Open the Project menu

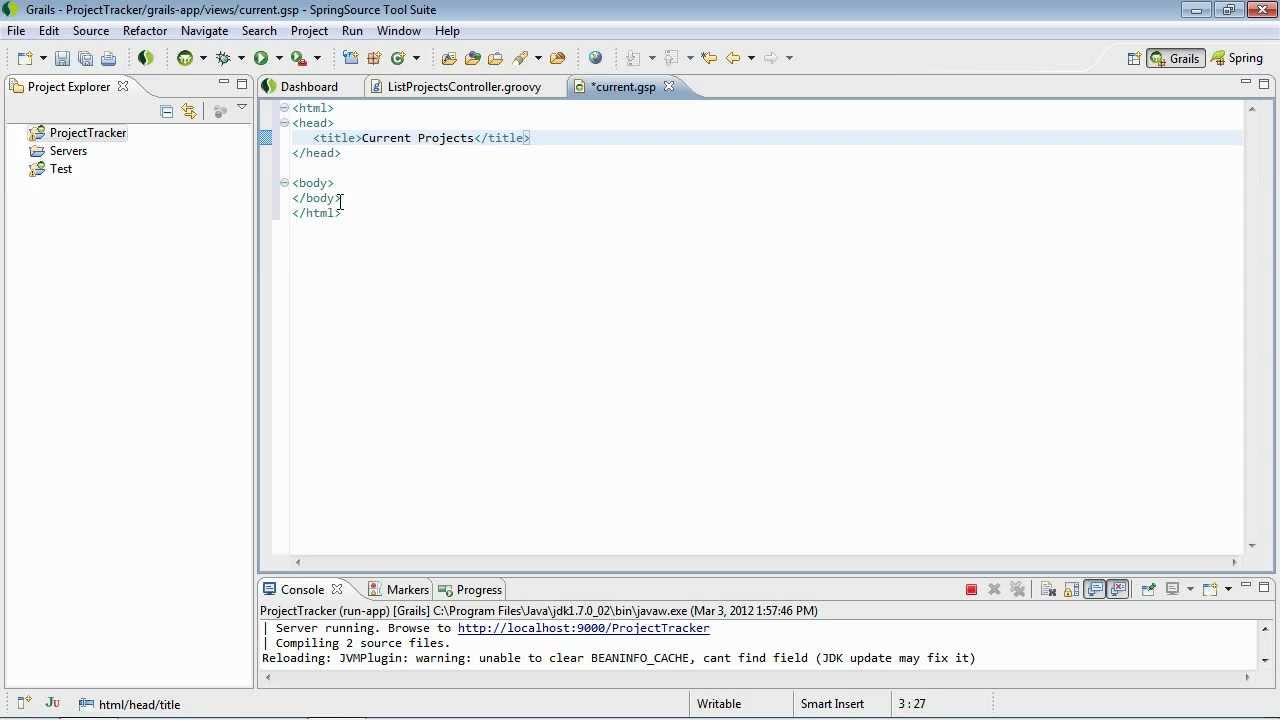309,31
